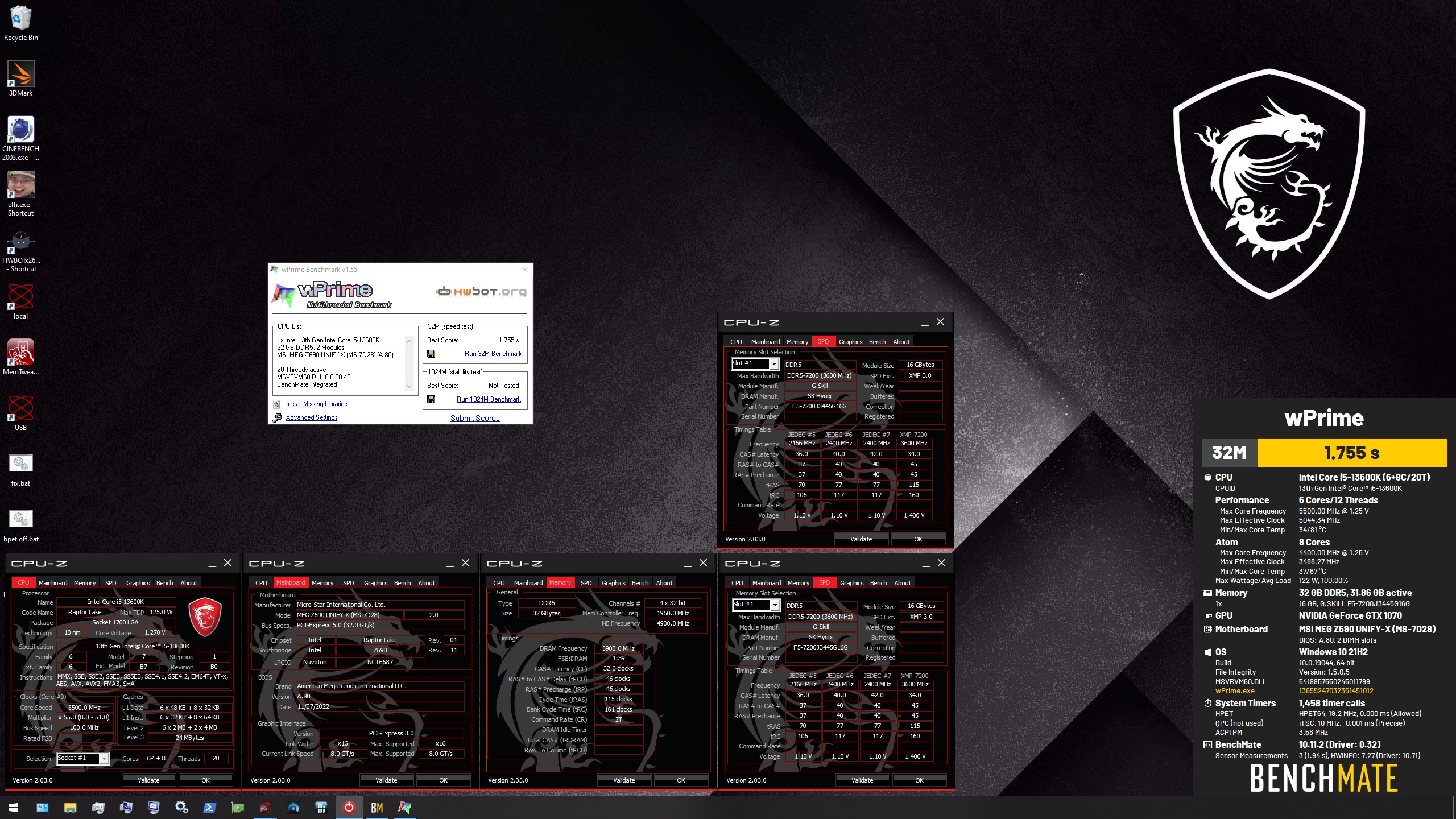
Task: Click the hwbot.org logo in wPrime
Action: (481, 292)
